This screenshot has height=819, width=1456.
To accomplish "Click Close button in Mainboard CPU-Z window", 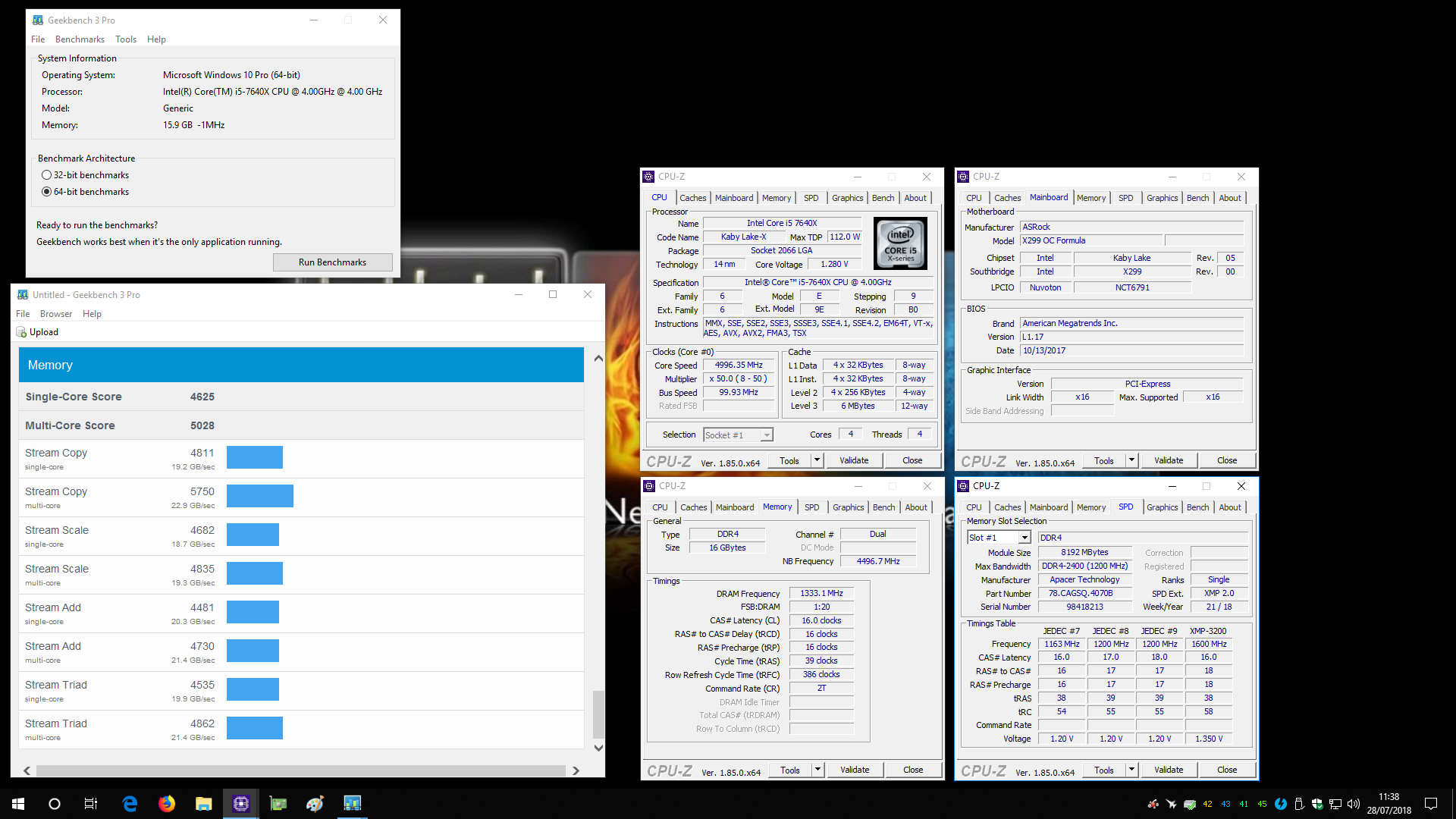I will pyautogui.click(x=1226, y=460).
